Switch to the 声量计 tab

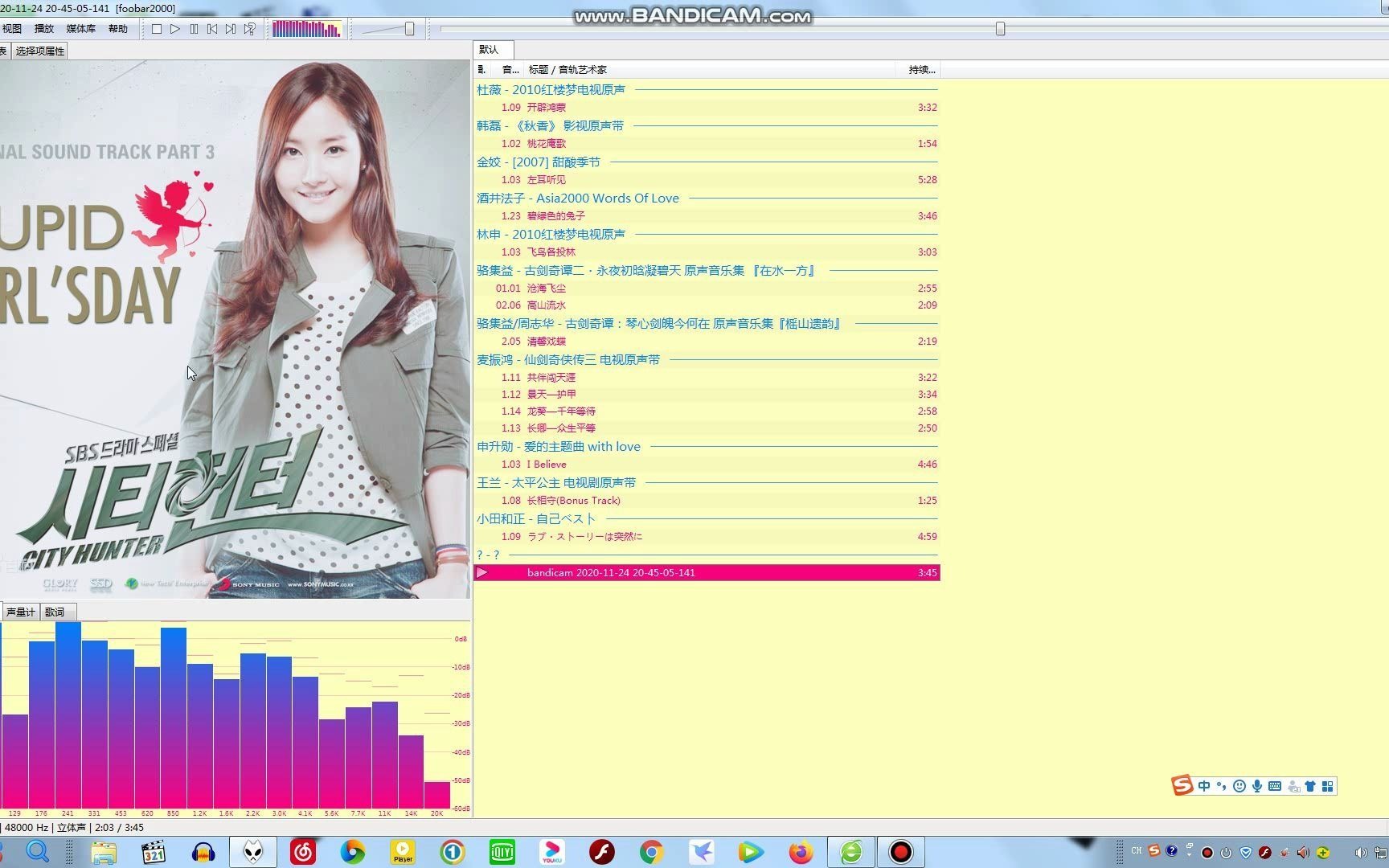coord(20,612)
